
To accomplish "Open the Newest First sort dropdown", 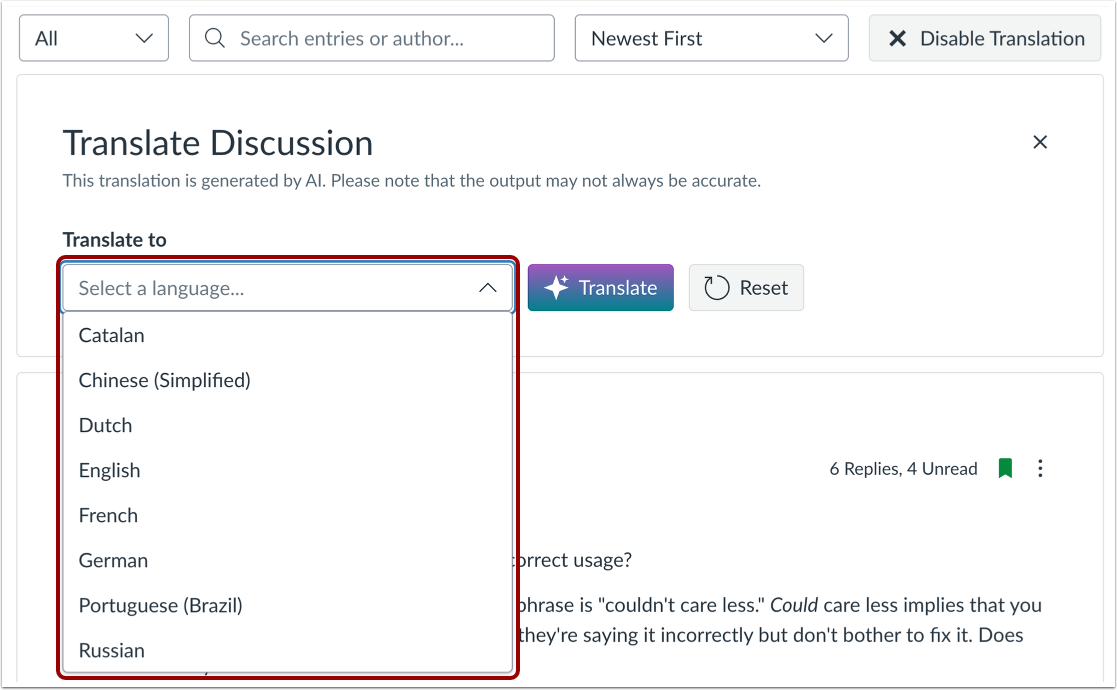I will click(711, 38).
